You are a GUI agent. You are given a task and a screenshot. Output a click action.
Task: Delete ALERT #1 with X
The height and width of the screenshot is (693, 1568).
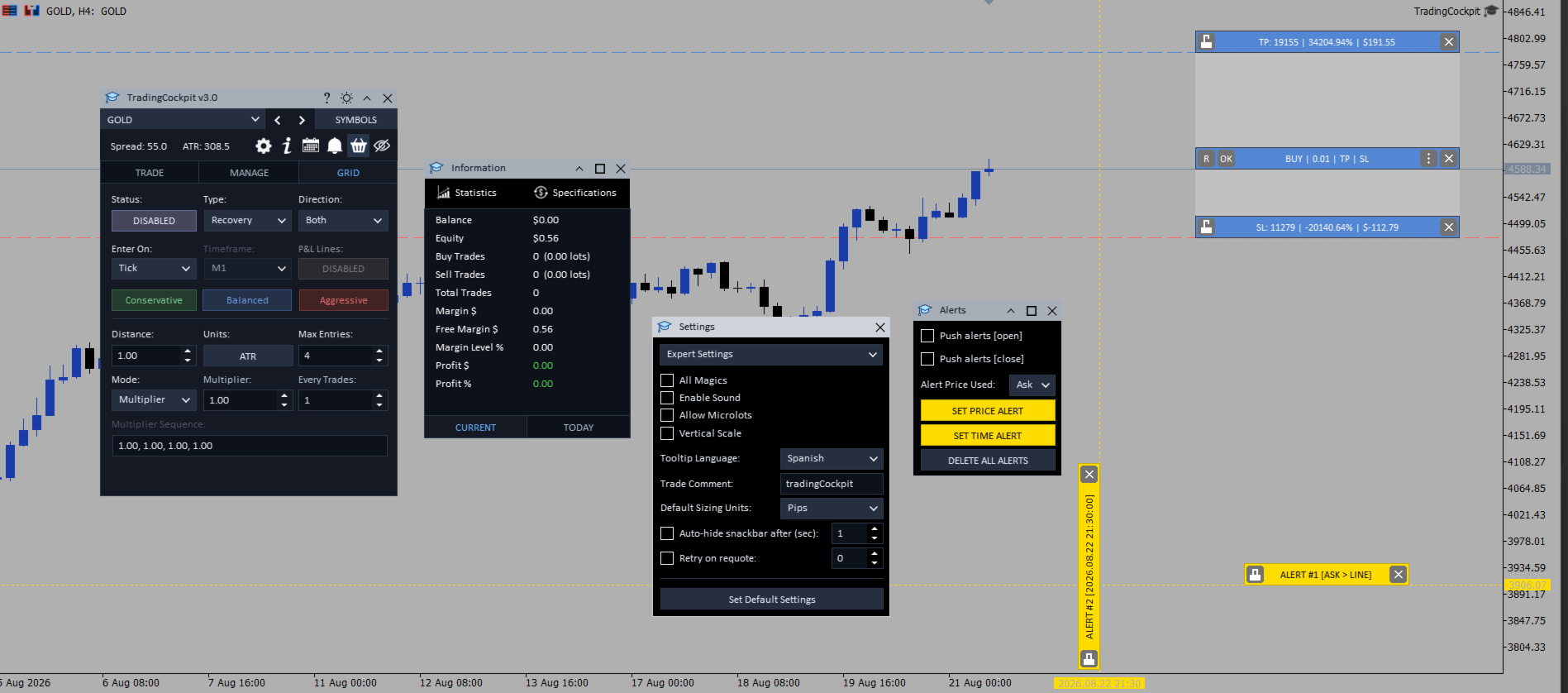tap(1398, 575)
